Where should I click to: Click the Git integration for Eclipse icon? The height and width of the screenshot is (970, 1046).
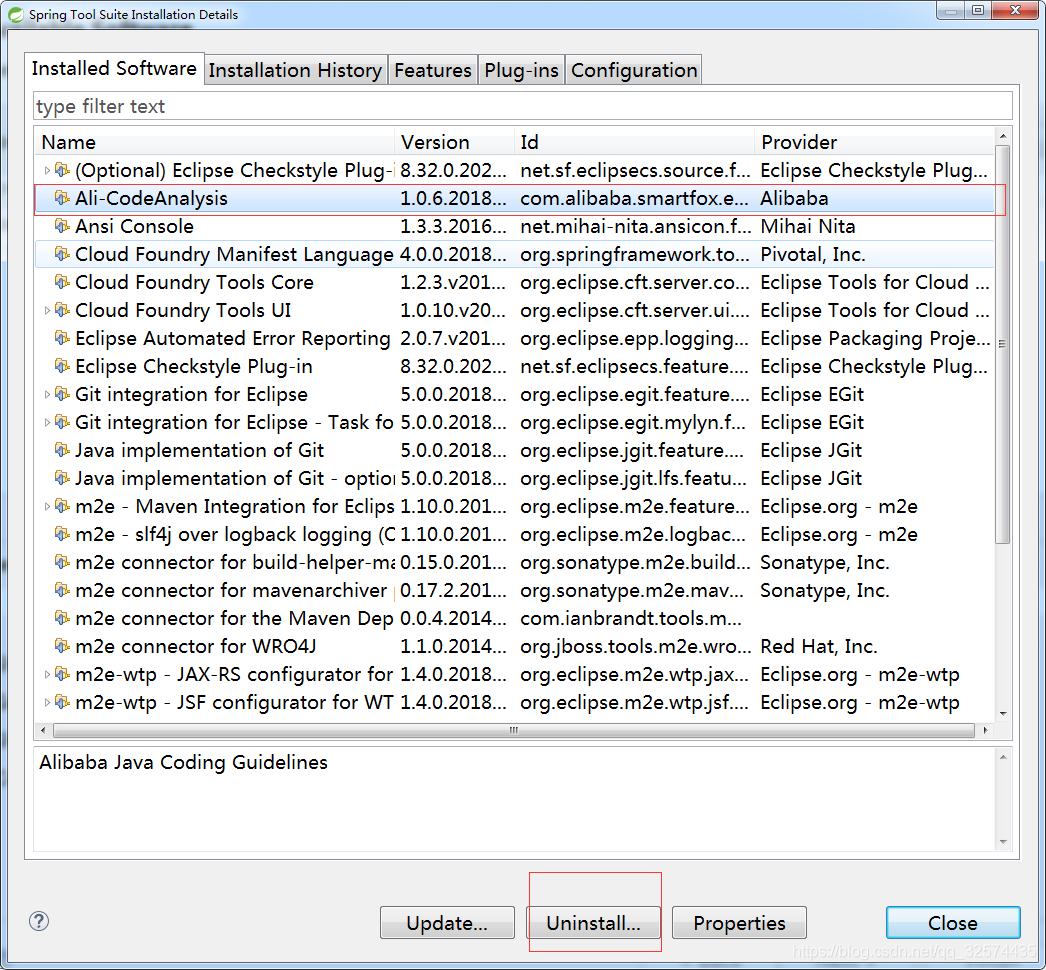[62, 394]
